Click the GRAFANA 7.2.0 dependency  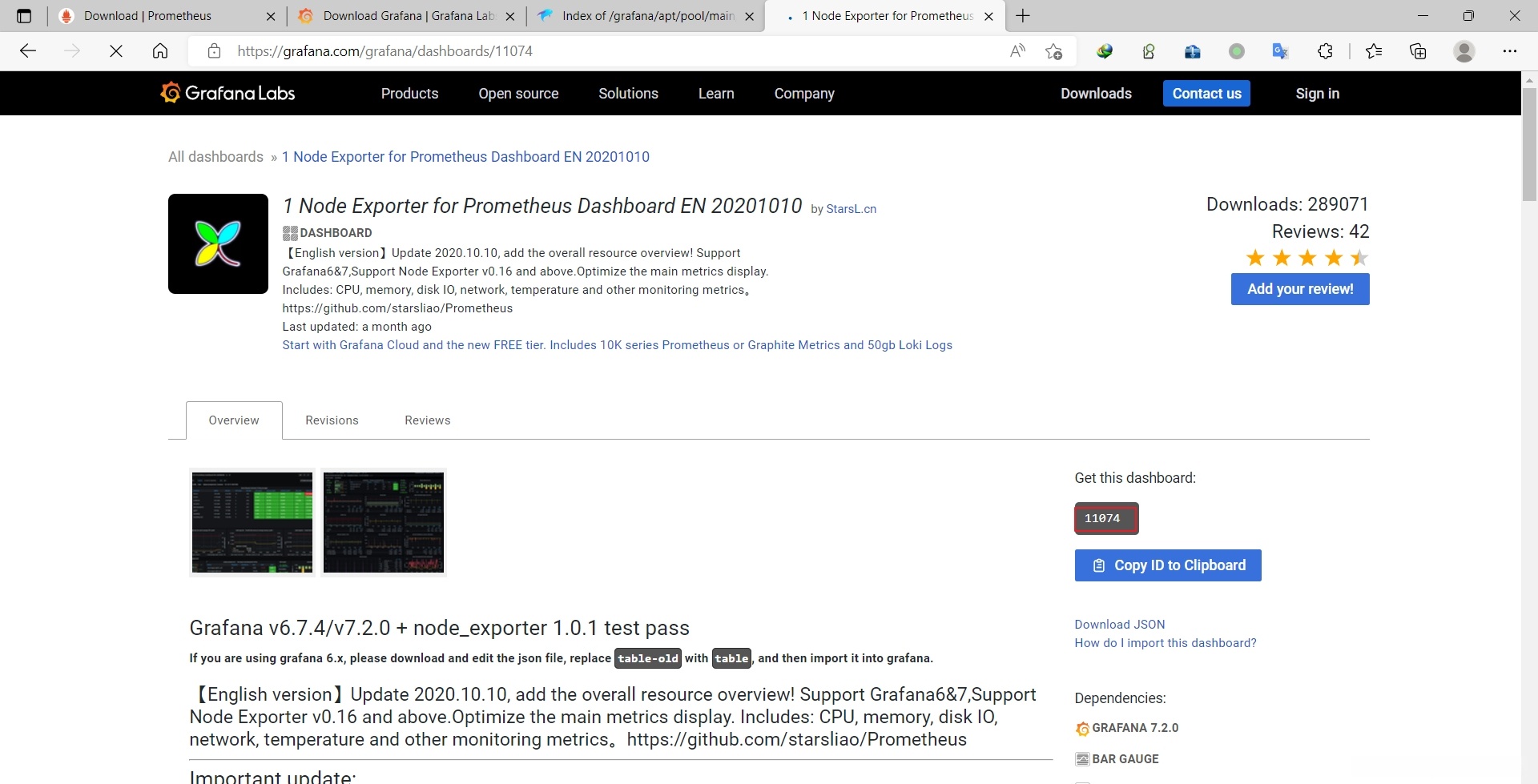tap(1127, 728)
